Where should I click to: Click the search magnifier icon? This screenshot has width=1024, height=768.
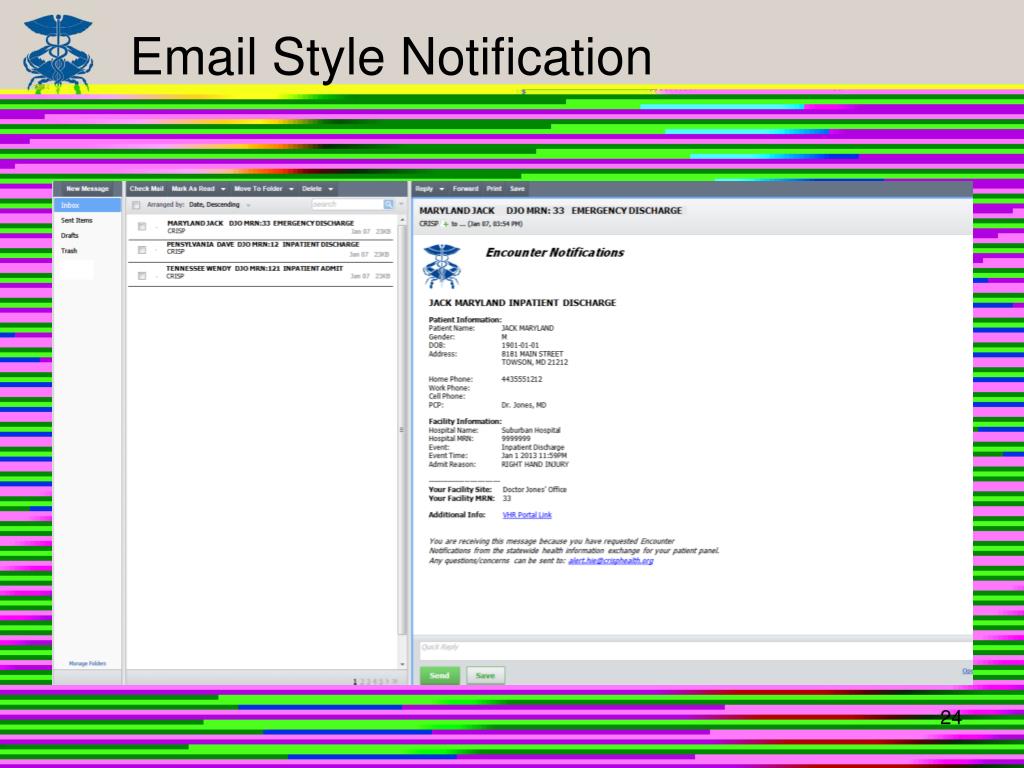(x=389, y=204)
